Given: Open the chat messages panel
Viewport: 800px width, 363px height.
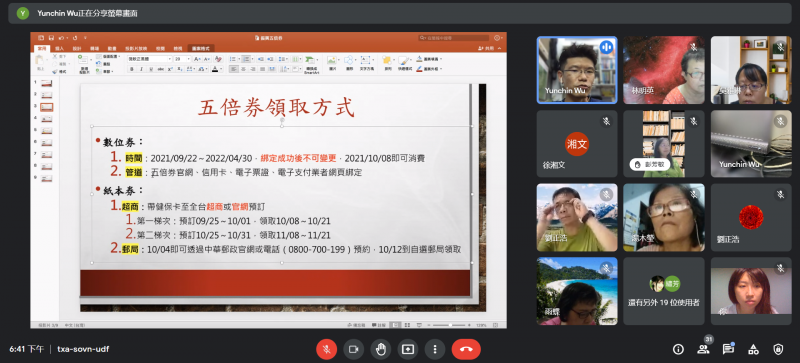Looking at the screenshot, I should click(728, 349).
